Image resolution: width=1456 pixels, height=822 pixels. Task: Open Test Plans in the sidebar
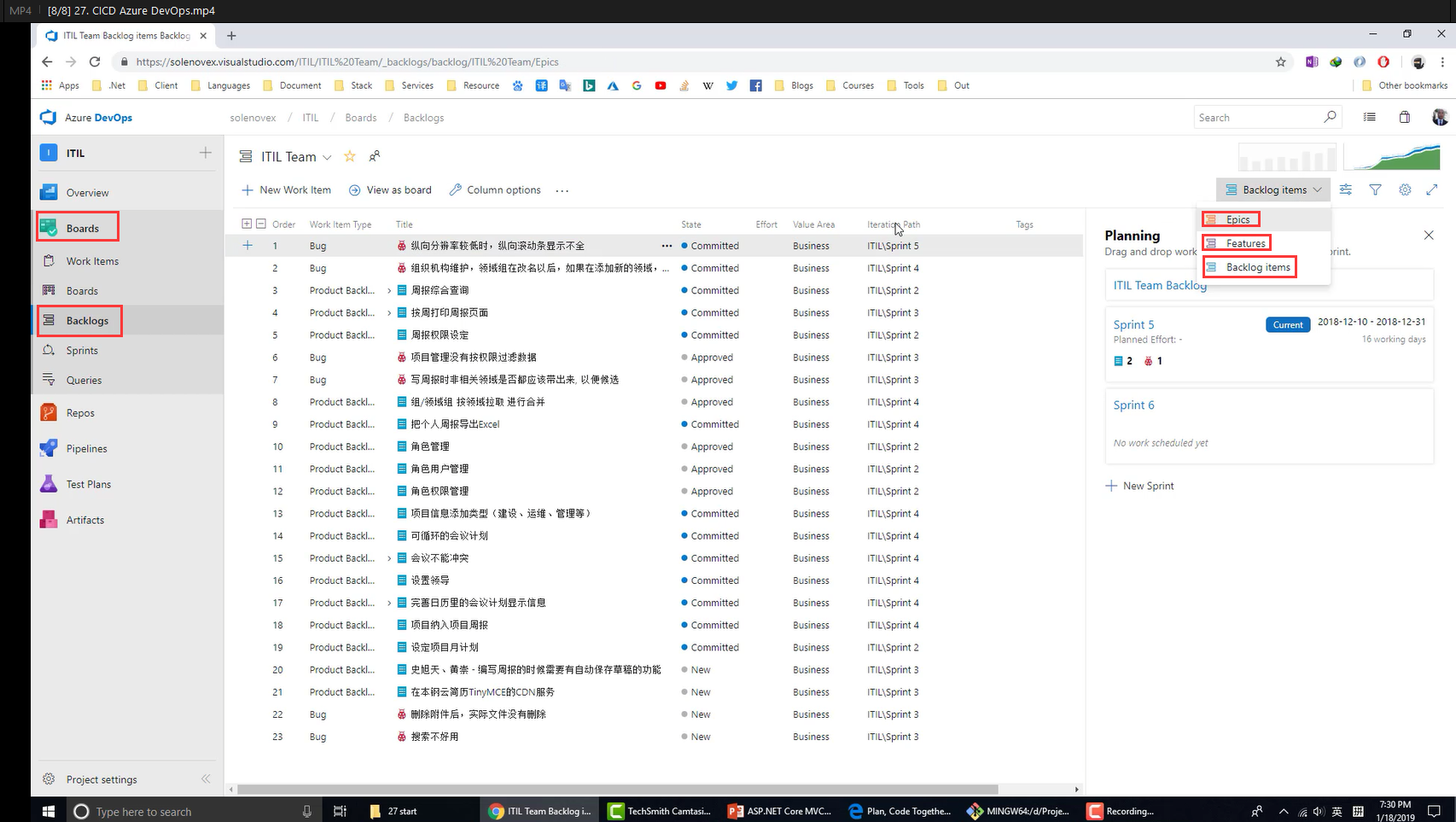(88, 485)
